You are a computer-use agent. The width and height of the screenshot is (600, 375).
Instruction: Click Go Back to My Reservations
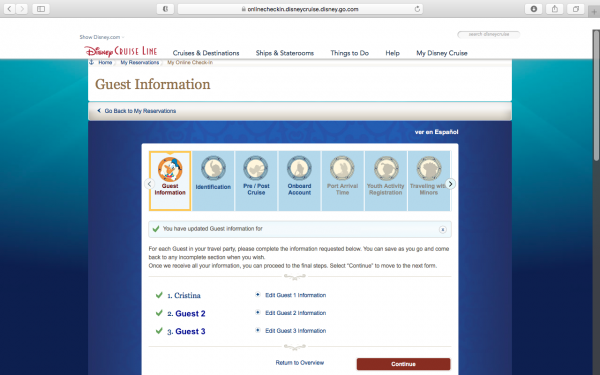point(140,111)
